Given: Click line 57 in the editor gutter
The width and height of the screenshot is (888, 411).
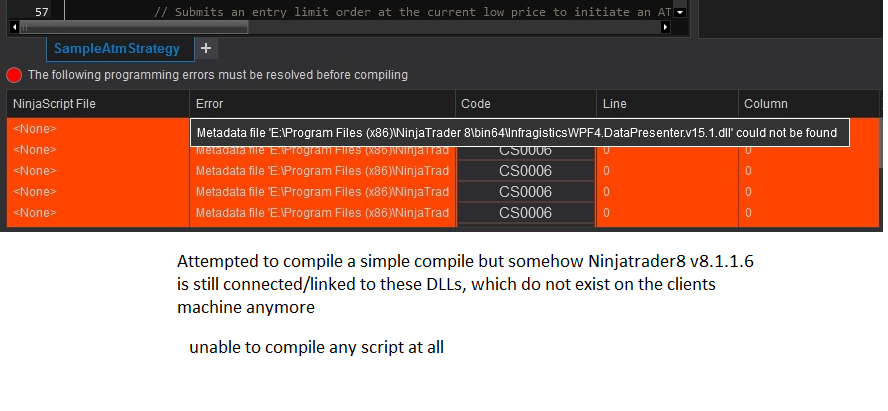Looking at the screenshot, I should click(x=41, y=12).
